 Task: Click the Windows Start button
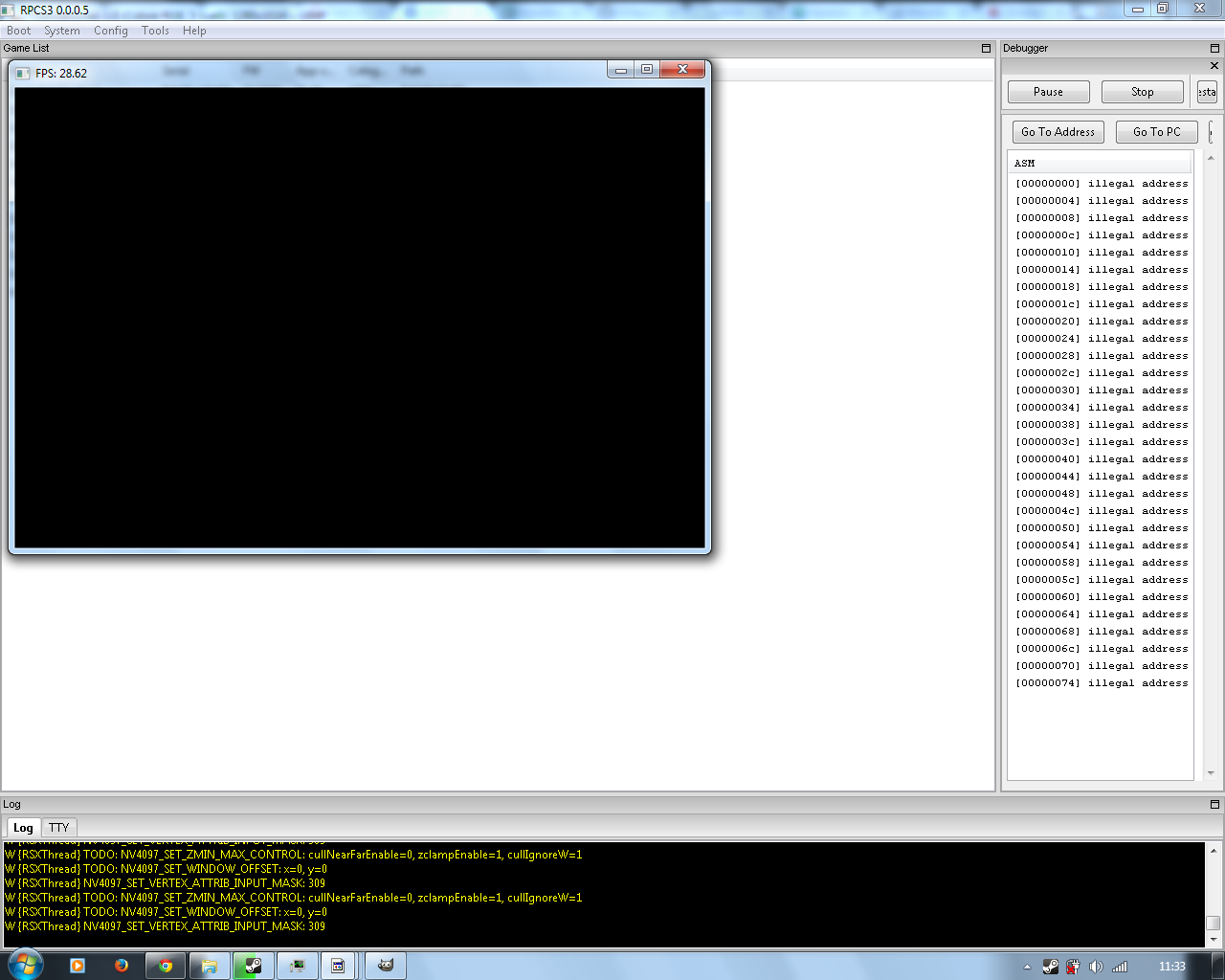(x=24, y=965)
